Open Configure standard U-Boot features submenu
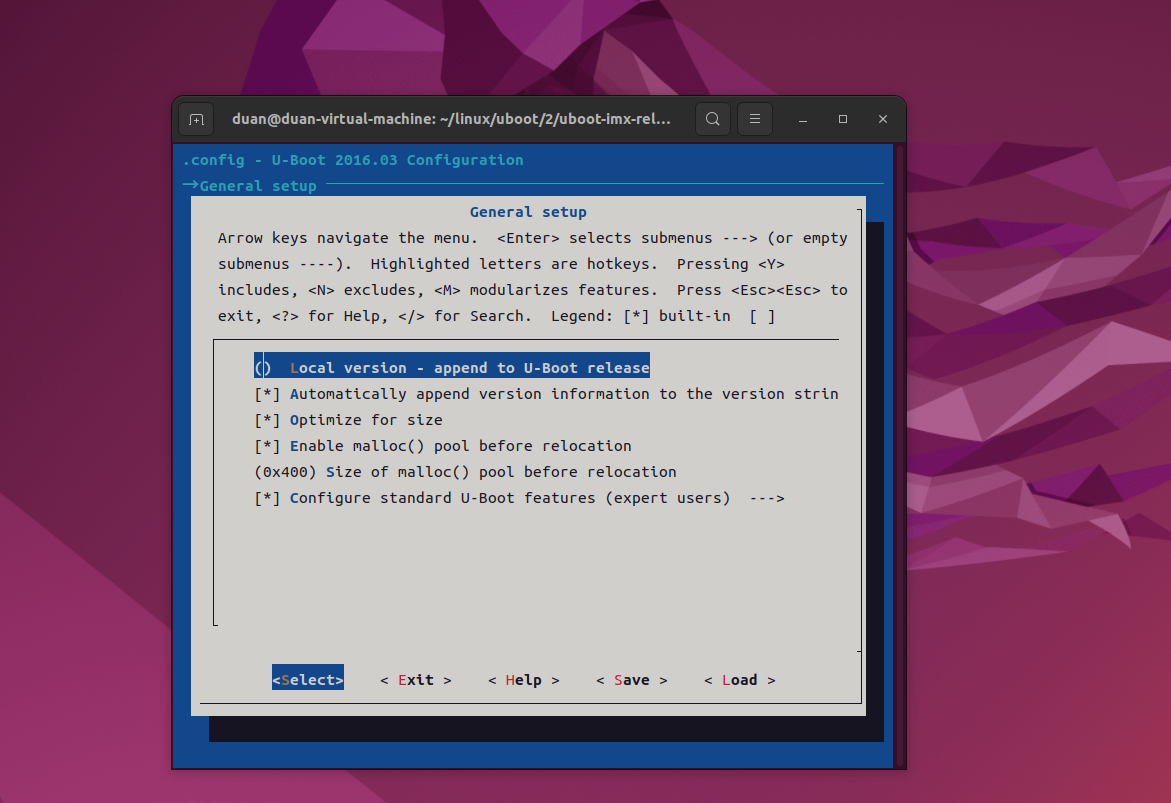 click(x=519, y=498)
